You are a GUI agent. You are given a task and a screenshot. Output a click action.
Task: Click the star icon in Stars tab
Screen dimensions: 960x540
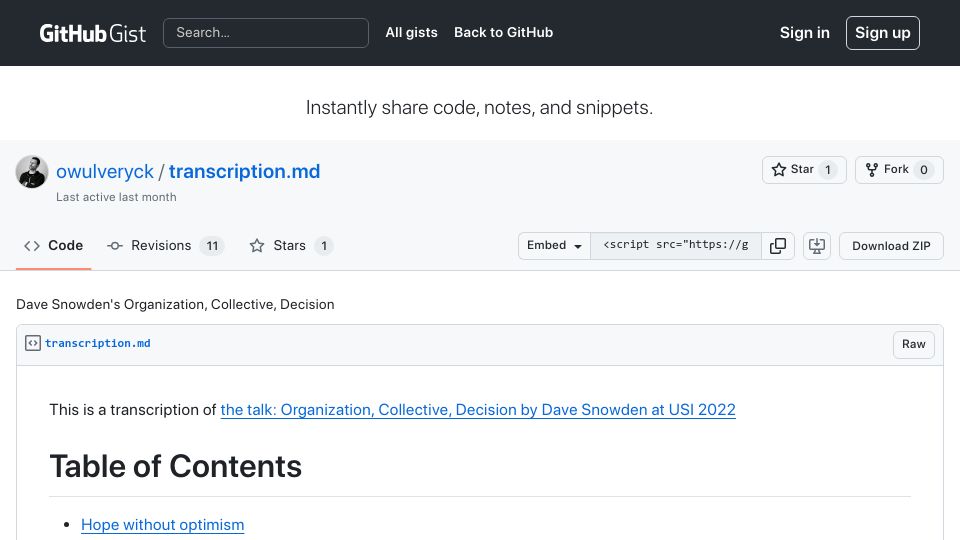pyautogui.click(x=257, y=246)
